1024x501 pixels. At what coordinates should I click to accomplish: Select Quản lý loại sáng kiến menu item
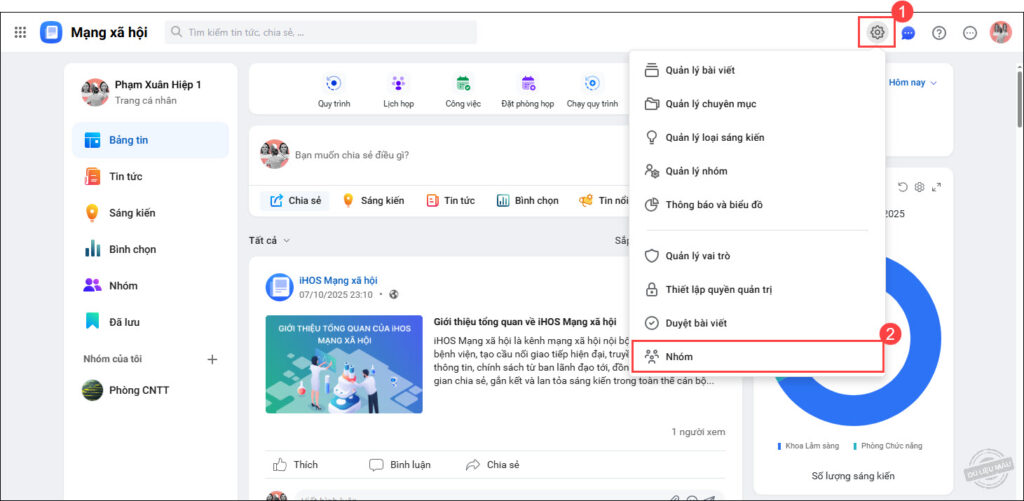(756, 137)
